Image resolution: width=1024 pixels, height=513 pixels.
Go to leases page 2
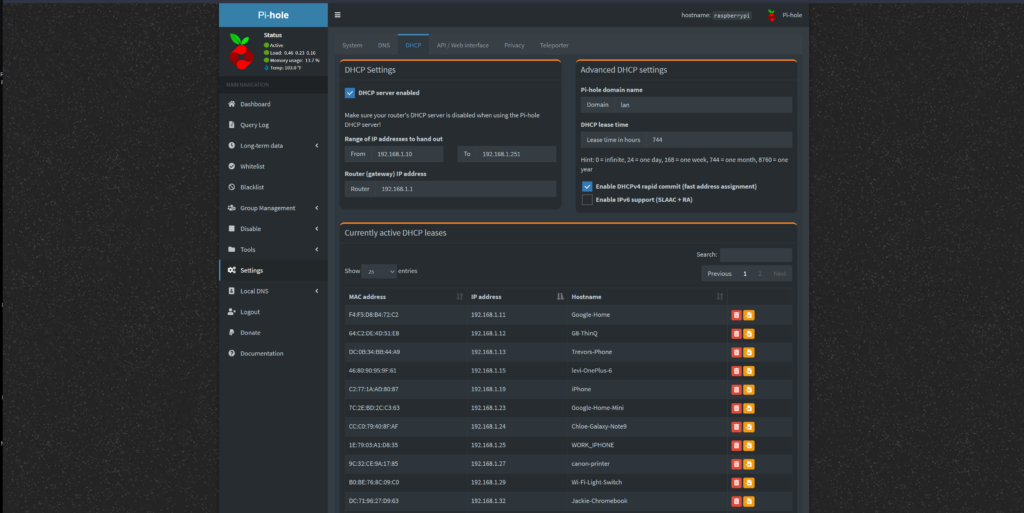click(x=760, y=273)
